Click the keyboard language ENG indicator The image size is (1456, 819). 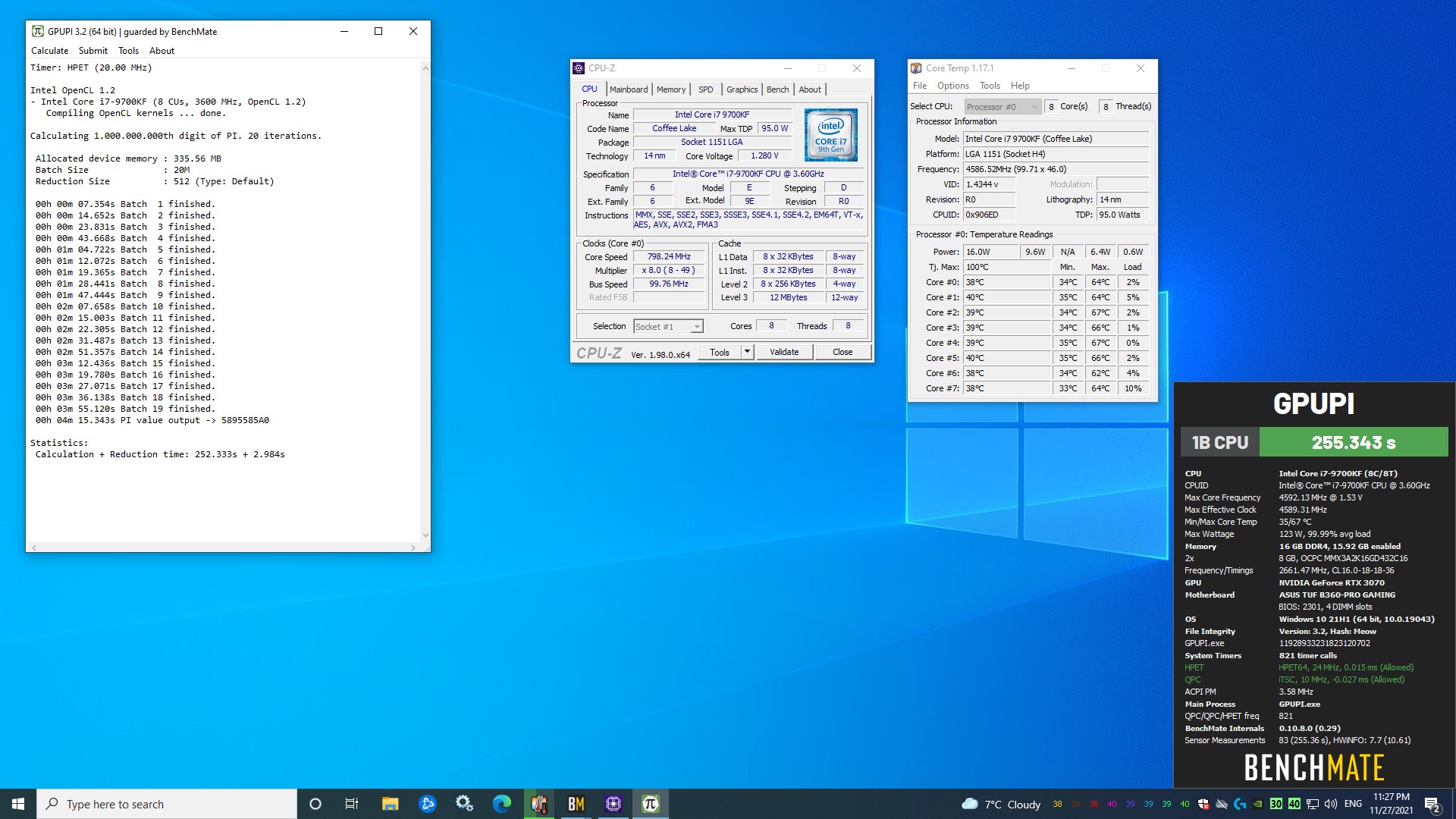click(x=1353, y=805)
